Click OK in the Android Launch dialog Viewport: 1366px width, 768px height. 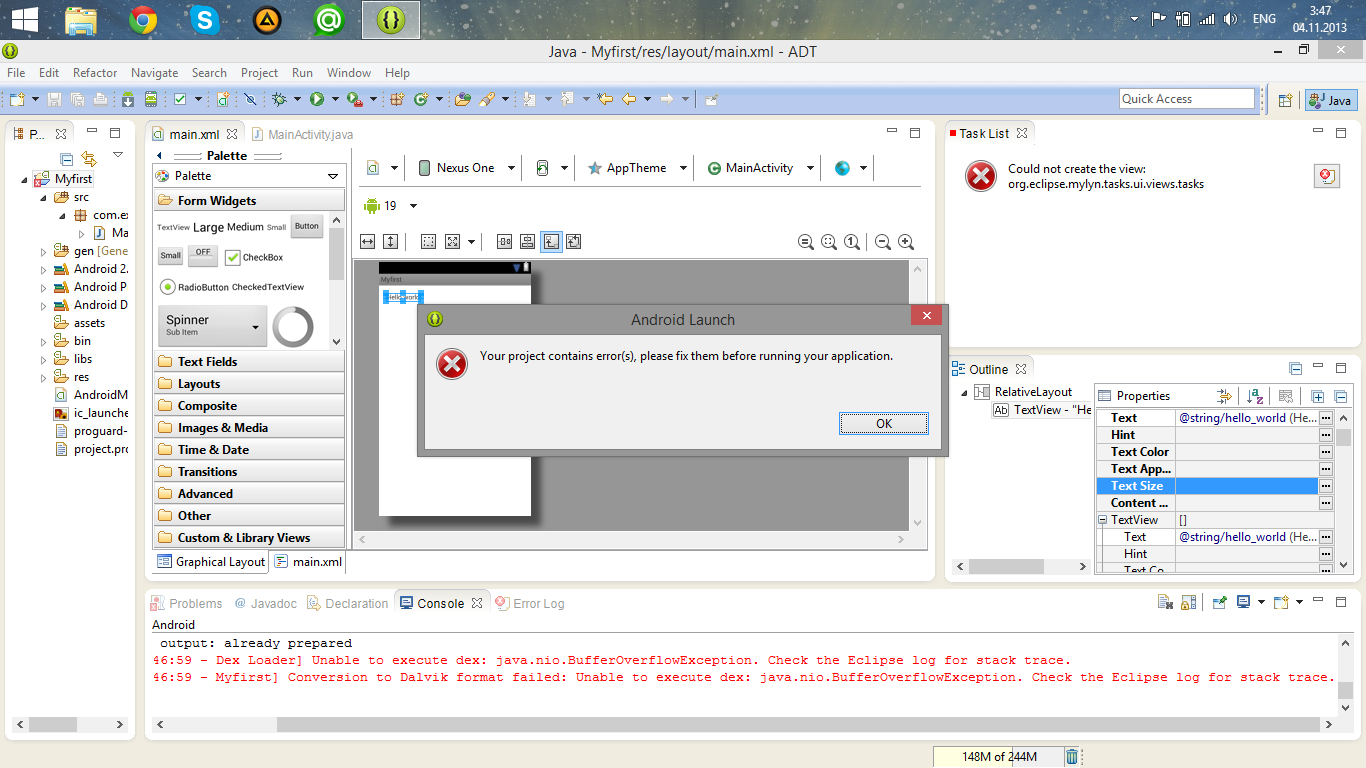tap(884, 424)
